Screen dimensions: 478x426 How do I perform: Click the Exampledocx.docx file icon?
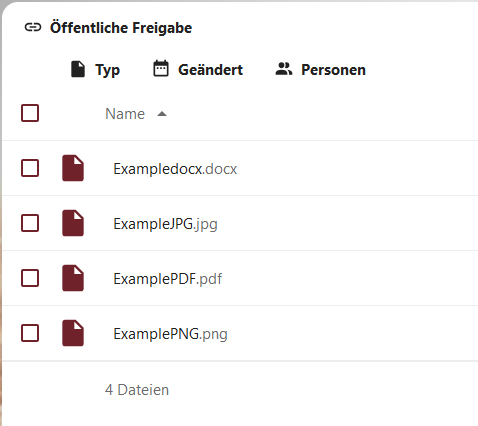pos(73,168)
